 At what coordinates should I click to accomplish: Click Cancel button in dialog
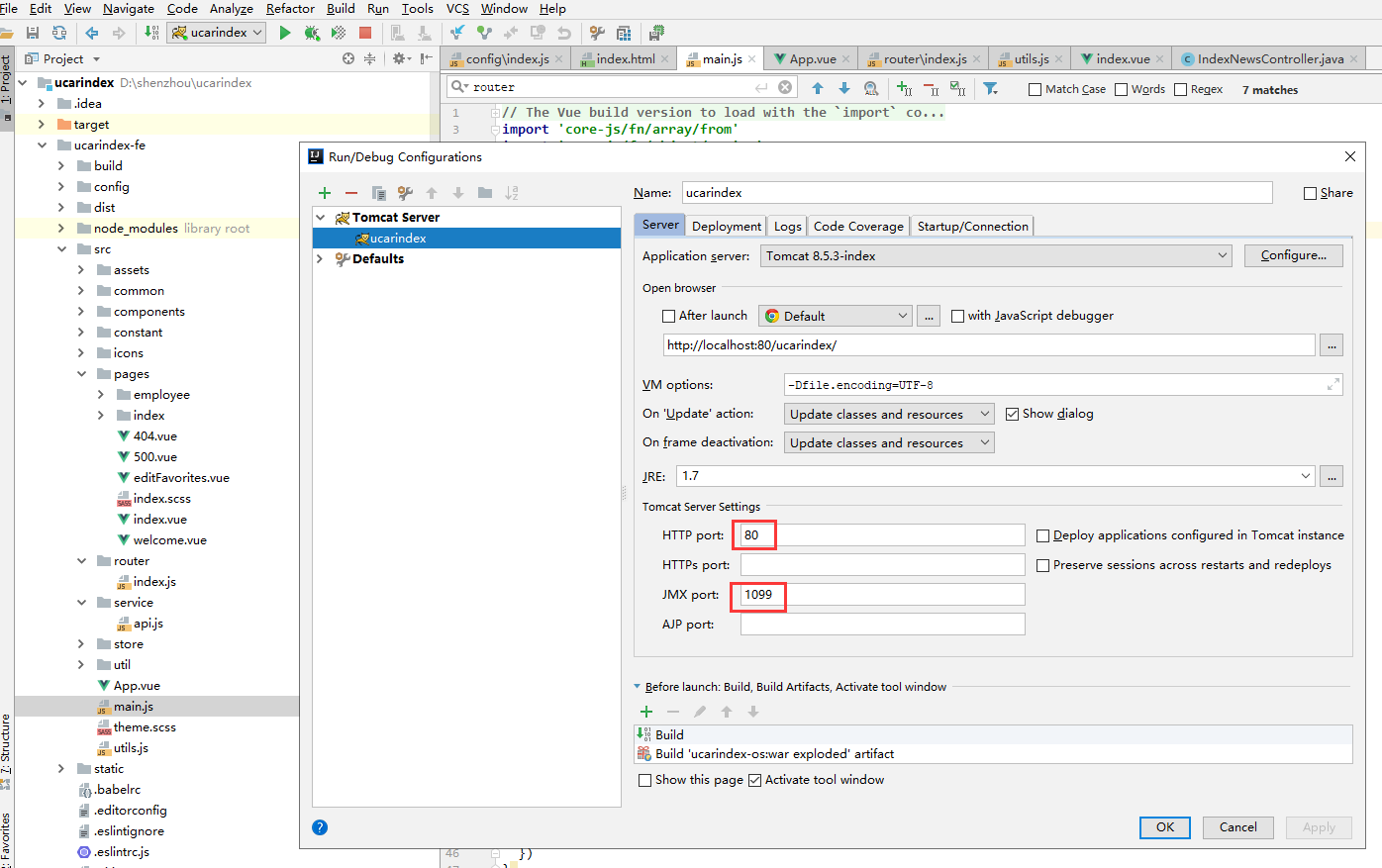[1237, 827]
